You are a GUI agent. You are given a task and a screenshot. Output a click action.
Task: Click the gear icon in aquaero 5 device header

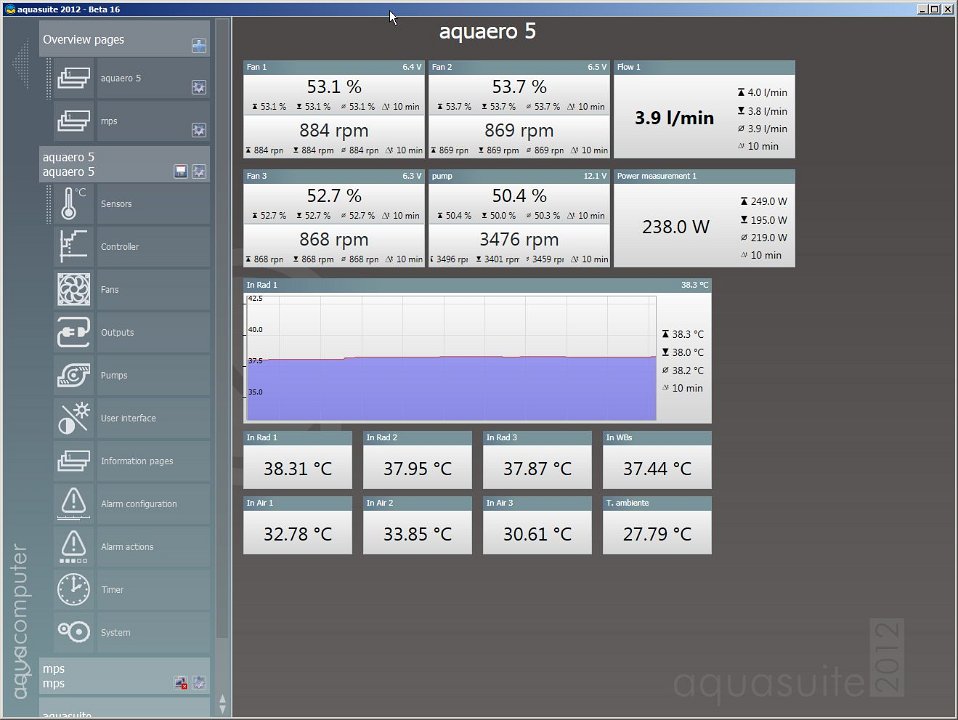[199, 172]
